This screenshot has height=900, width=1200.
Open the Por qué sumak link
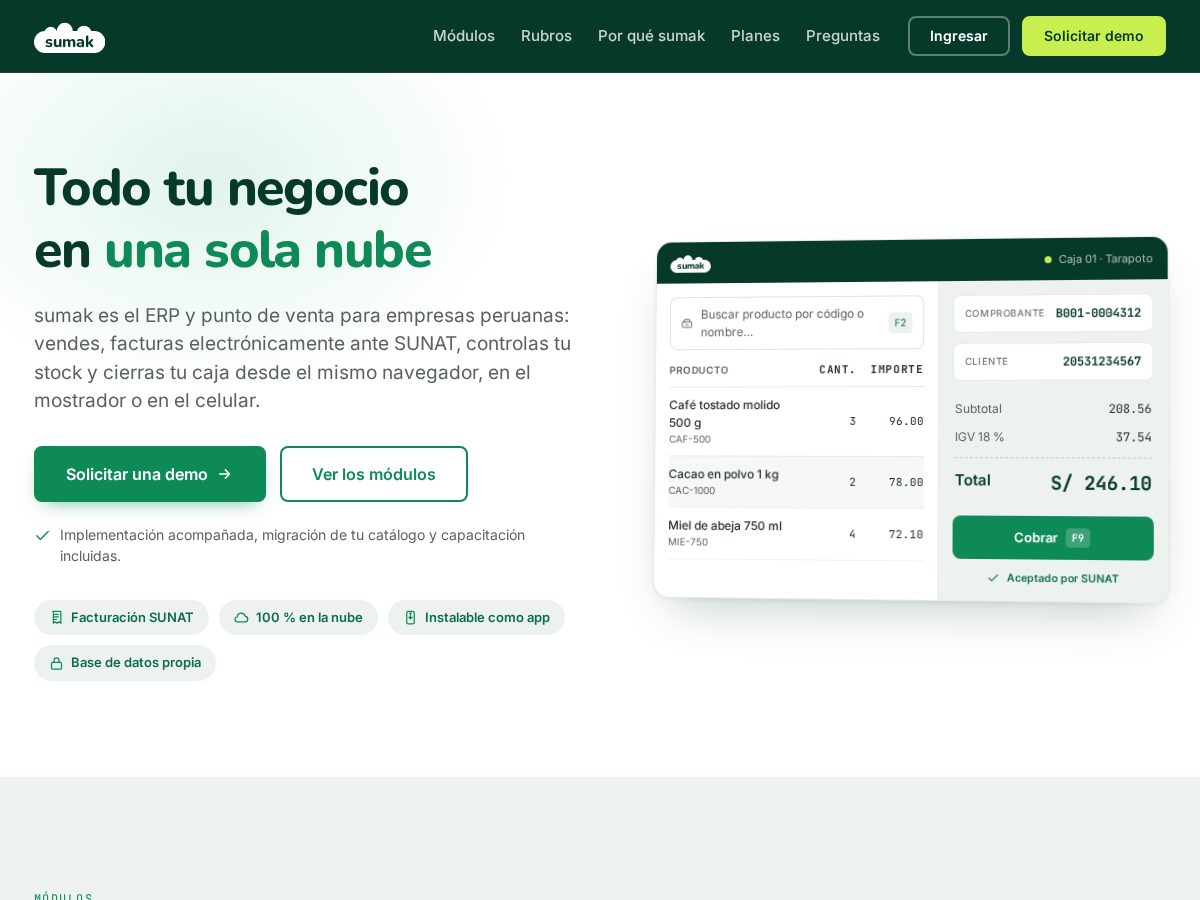point(651,36)
